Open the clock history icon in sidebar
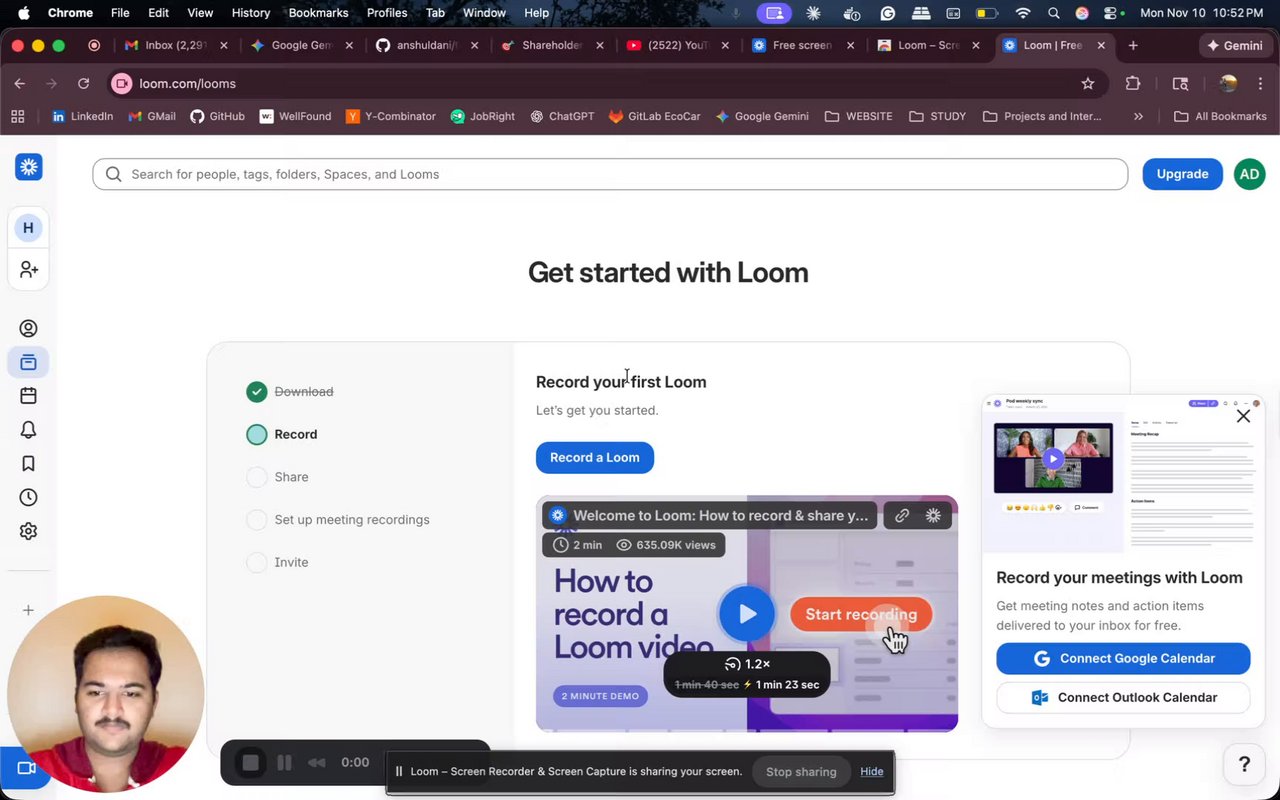1280x800 pixels. [x=28, y=497]
